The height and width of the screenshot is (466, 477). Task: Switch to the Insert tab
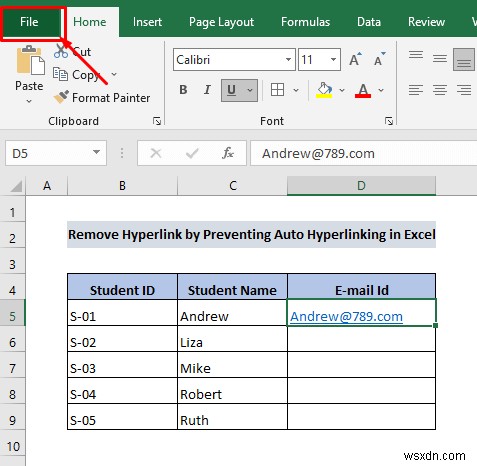click(147, 22)
